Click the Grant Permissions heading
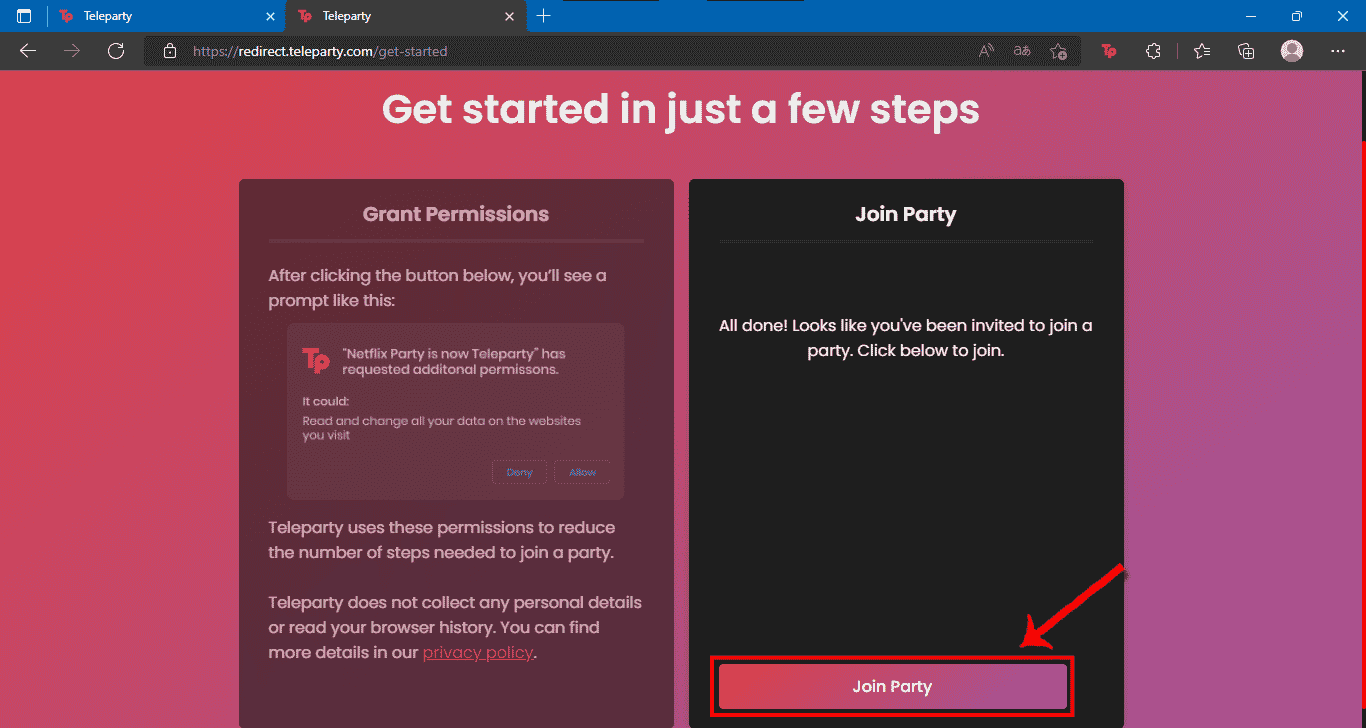Image resolution: width=1366 pixels, height=728 pixels. pos(456,214)
